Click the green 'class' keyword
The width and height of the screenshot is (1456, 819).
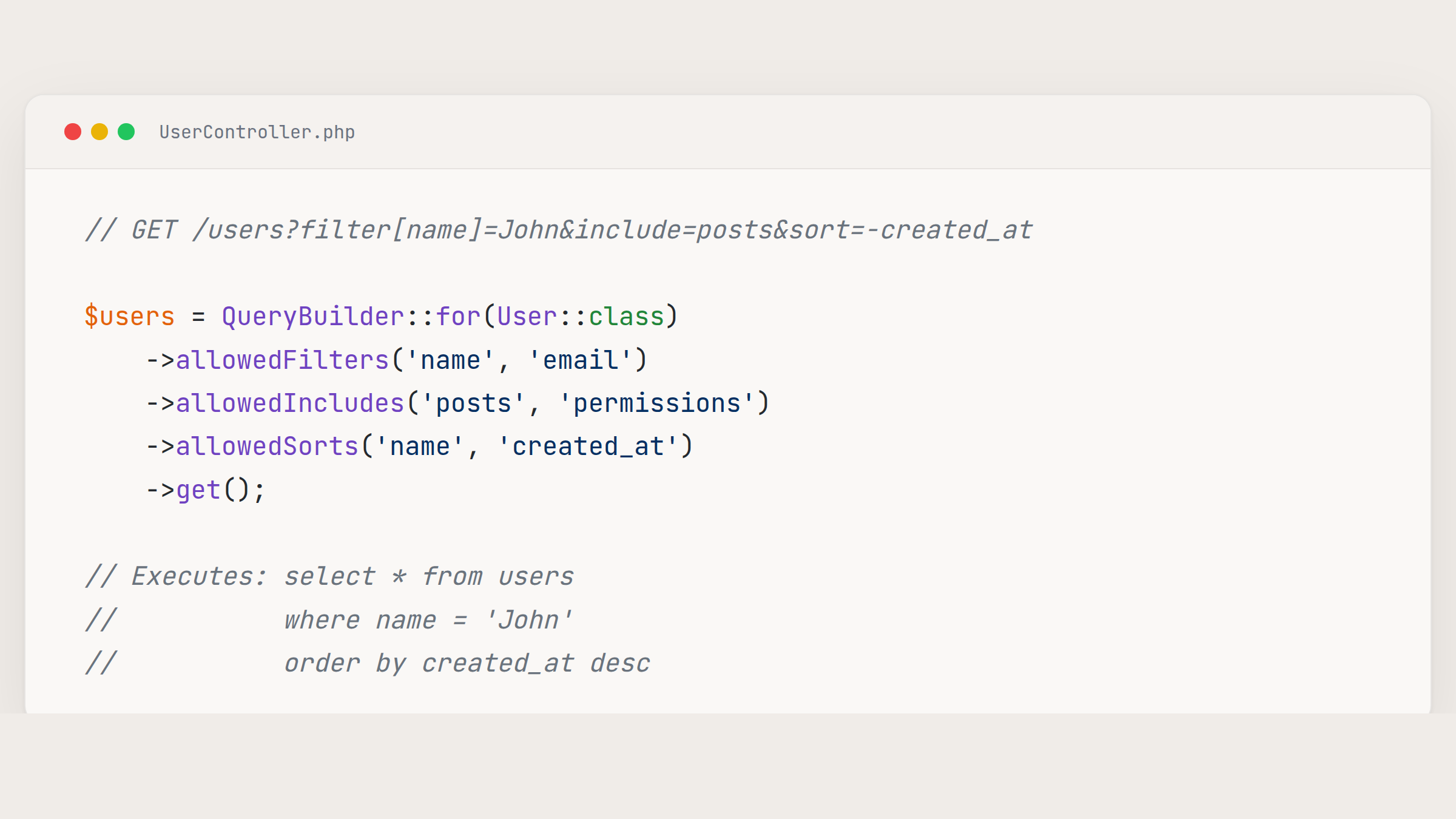626,317
